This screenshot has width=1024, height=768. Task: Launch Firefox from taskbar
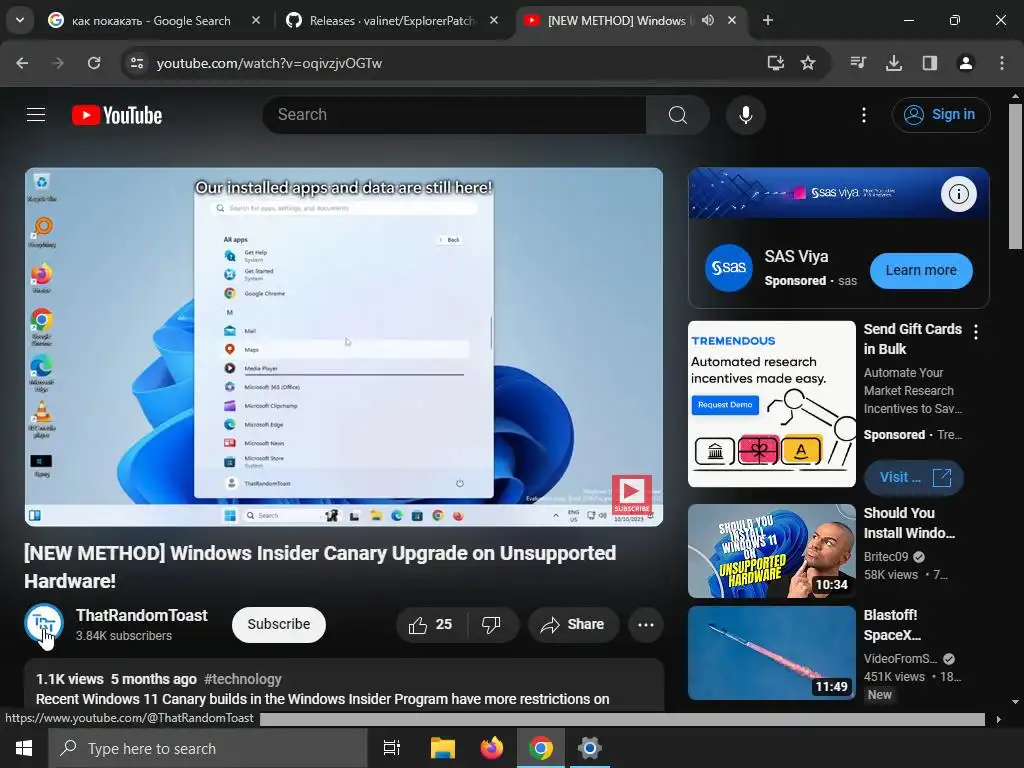click(492, 748)
